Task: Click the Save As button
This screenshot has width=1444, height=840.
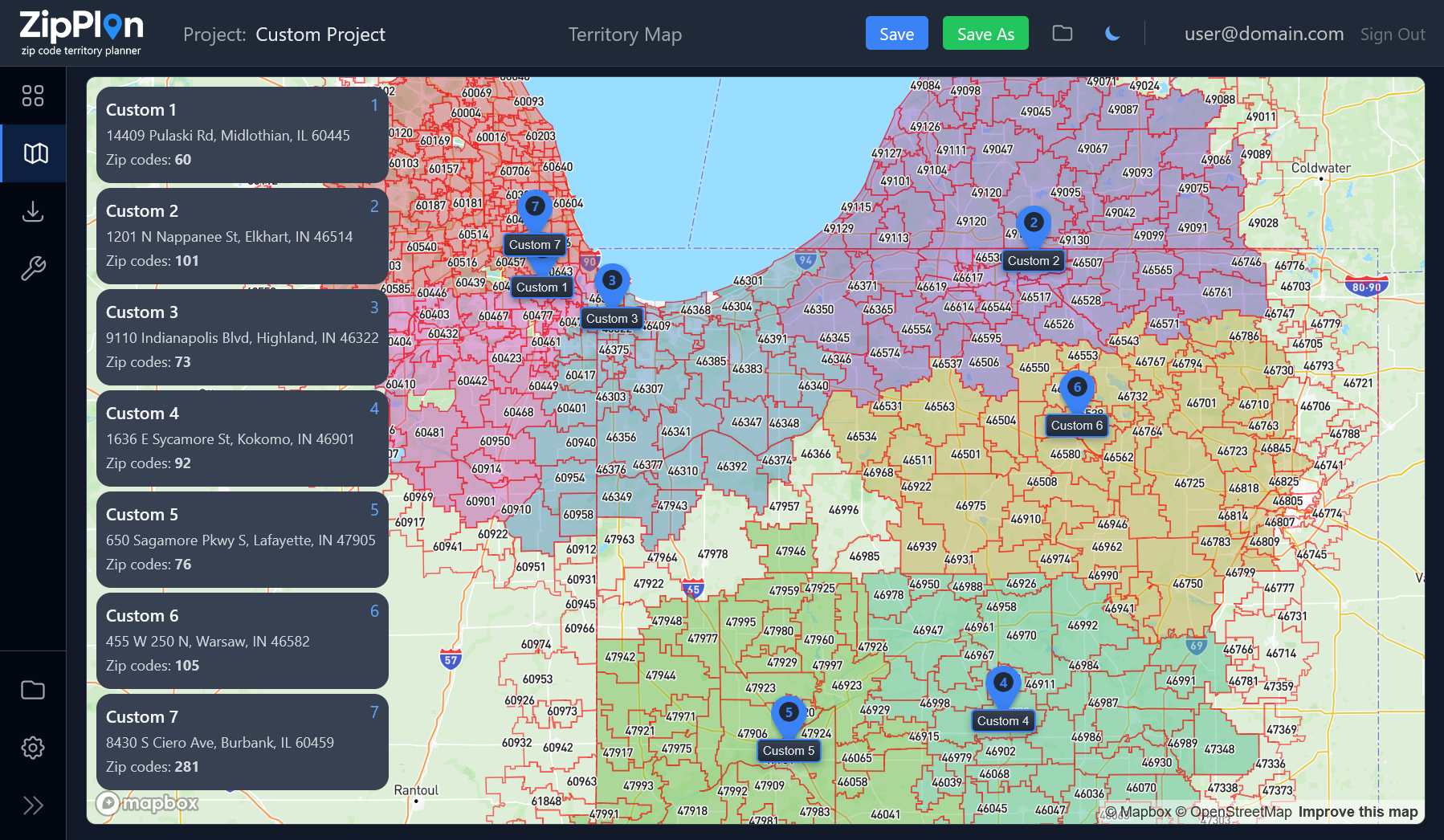Action: (x=985, y=34)
